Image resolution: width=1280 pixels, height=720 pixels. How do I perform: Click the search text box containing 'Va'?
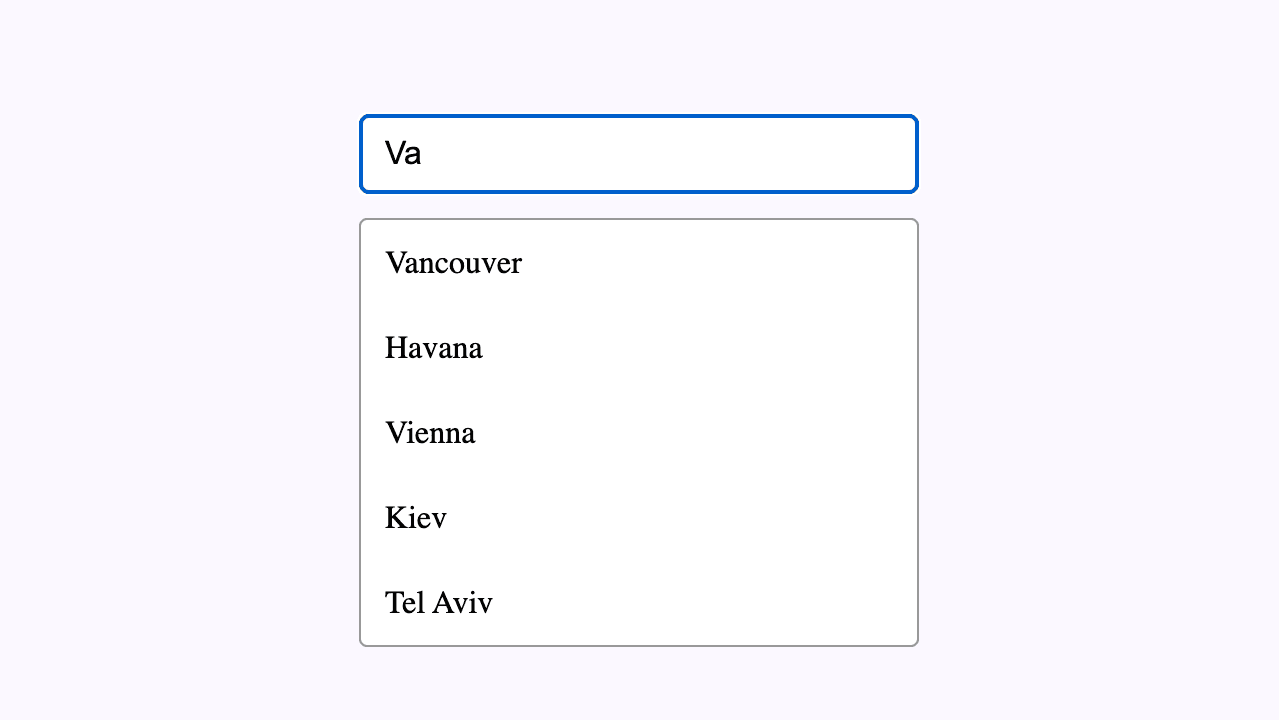(640, 152)
